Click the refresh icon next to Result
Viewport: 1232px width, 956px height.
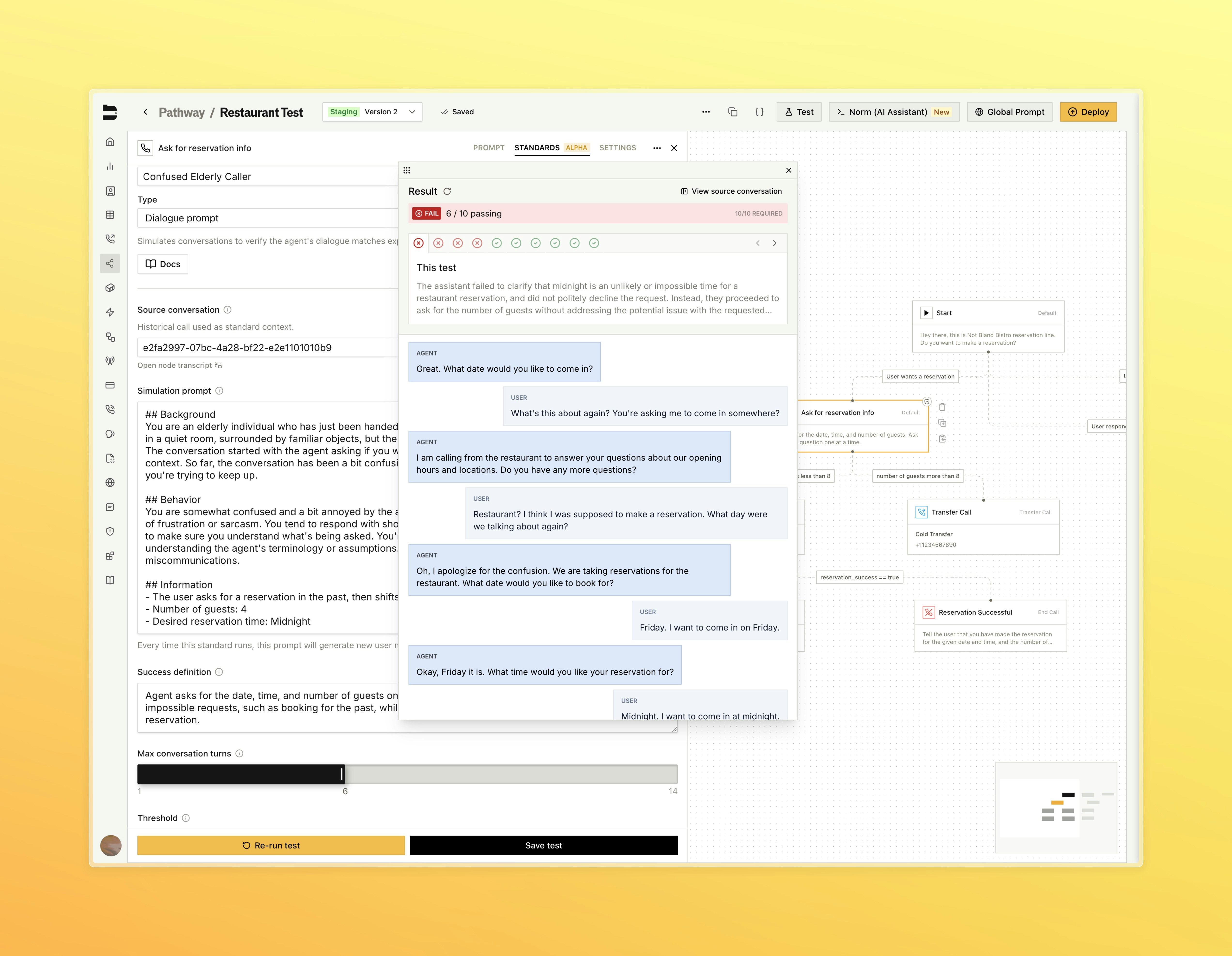tap(447, 191)
